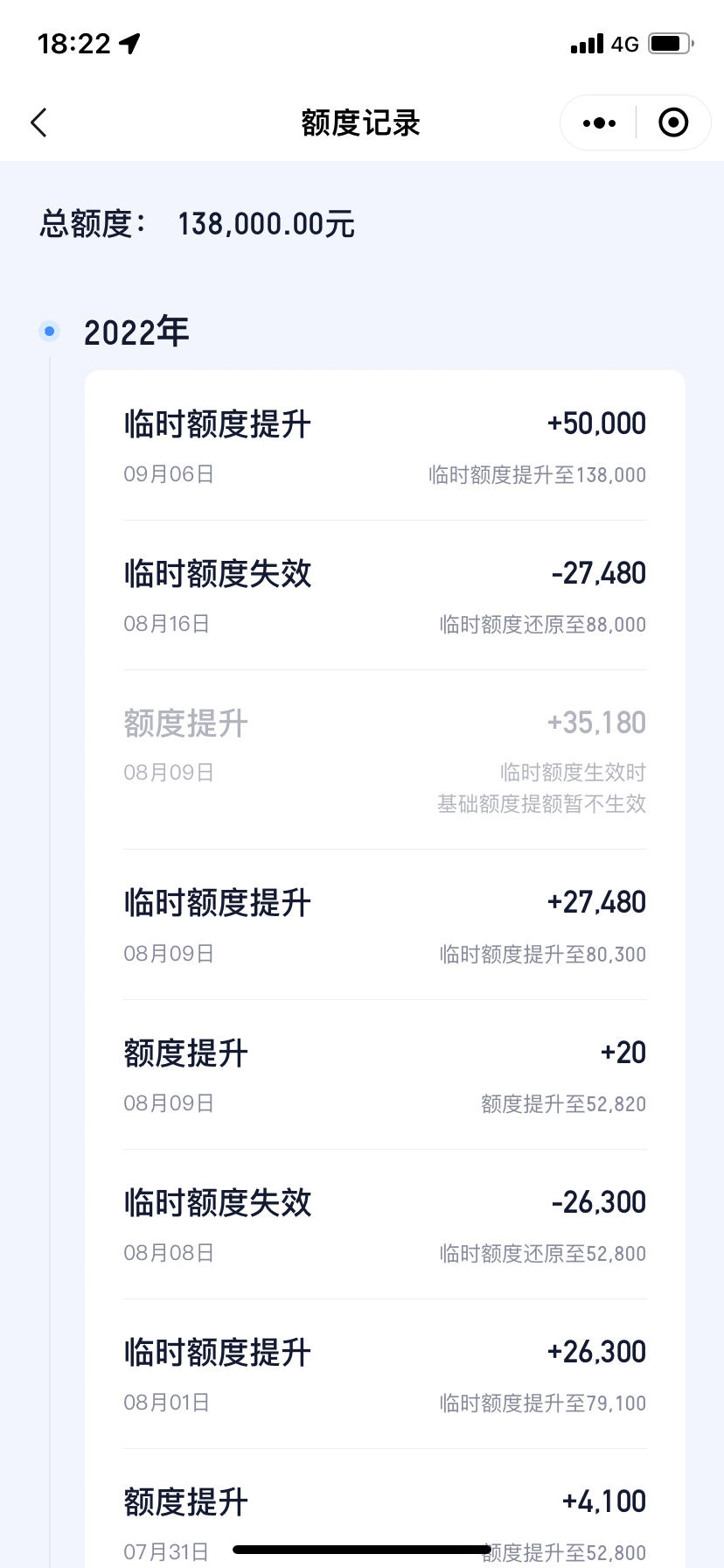Open the 额度提升 +20 record
Viewport: 724px width, 1568px height.
coord(385,1074)
